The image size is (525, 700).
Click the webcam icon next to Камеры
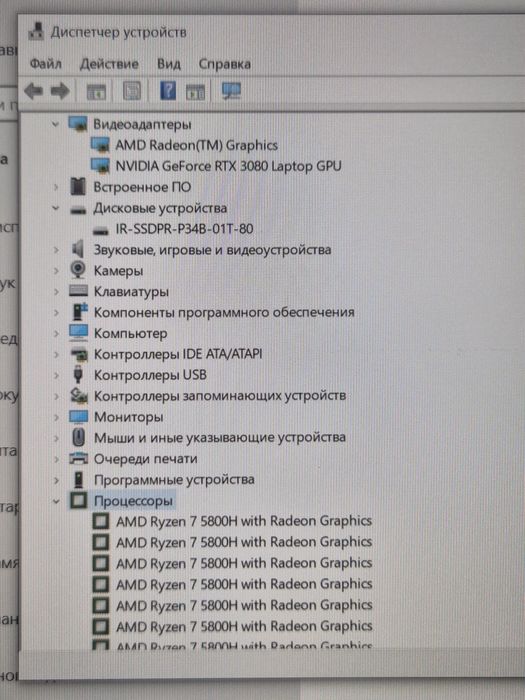tap(78, 270)
